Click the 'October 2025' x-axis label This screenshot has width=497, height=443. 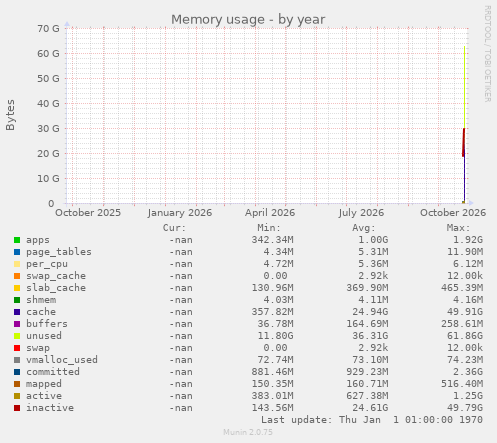(88, 213)
